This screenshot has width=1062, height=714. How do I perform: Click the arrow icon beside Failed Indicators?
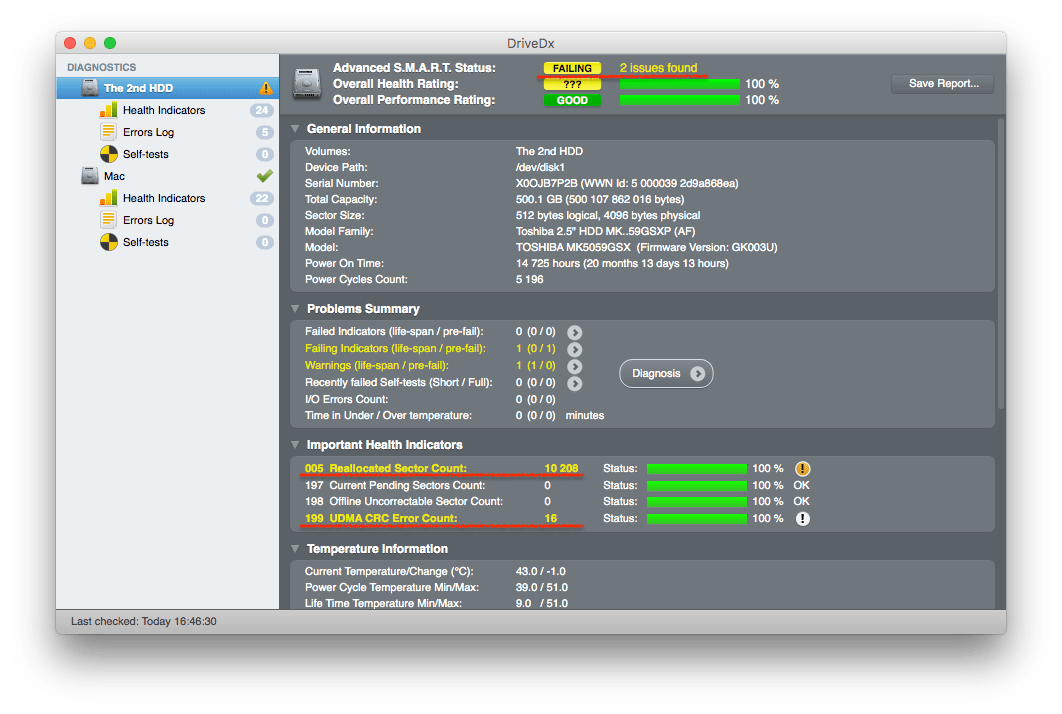tap(575, 332)
